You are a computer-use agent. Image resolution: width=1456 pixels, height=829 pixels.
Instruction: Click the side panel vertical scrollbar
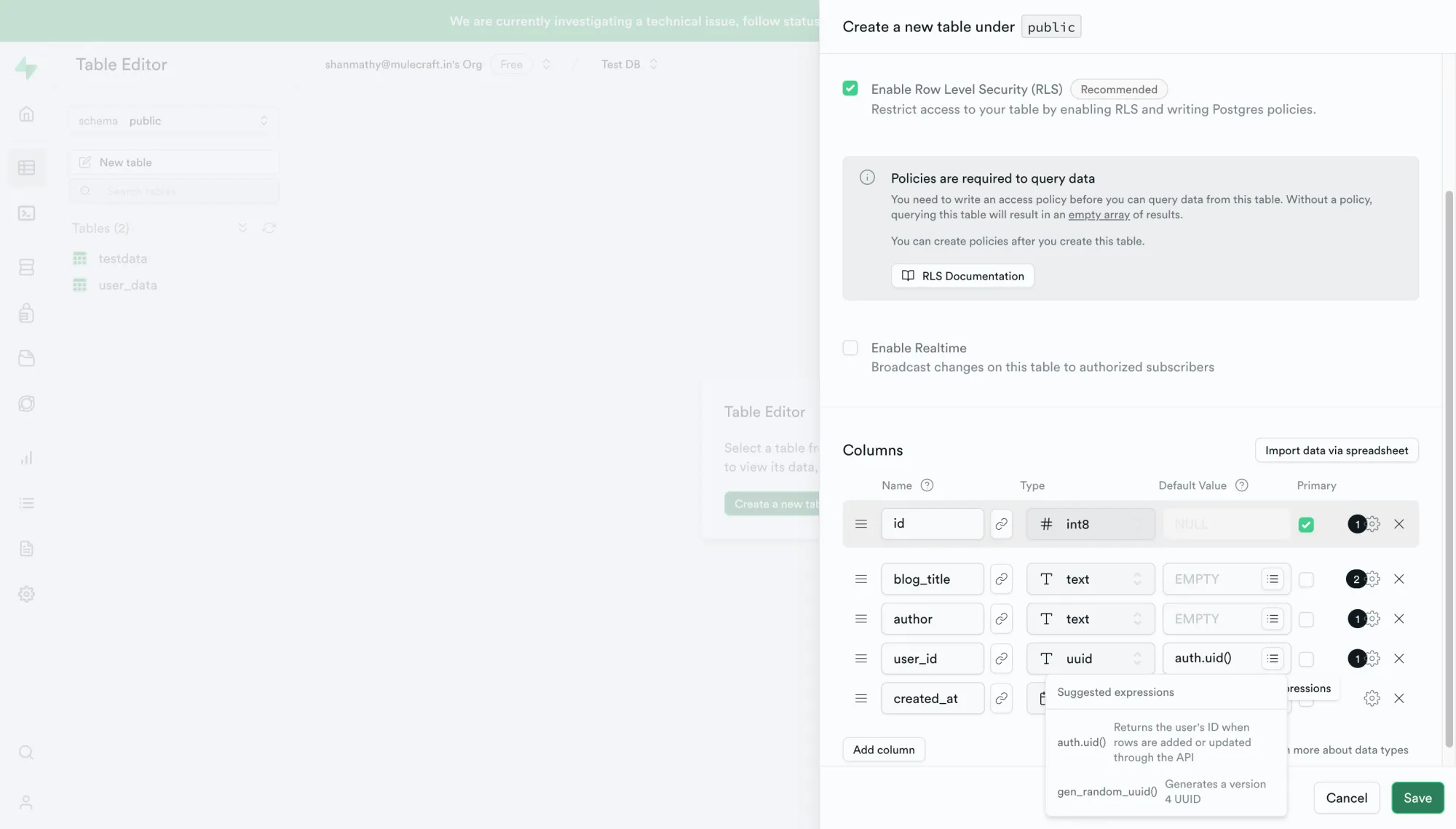pyautogui.click(x=1448, y=466)
